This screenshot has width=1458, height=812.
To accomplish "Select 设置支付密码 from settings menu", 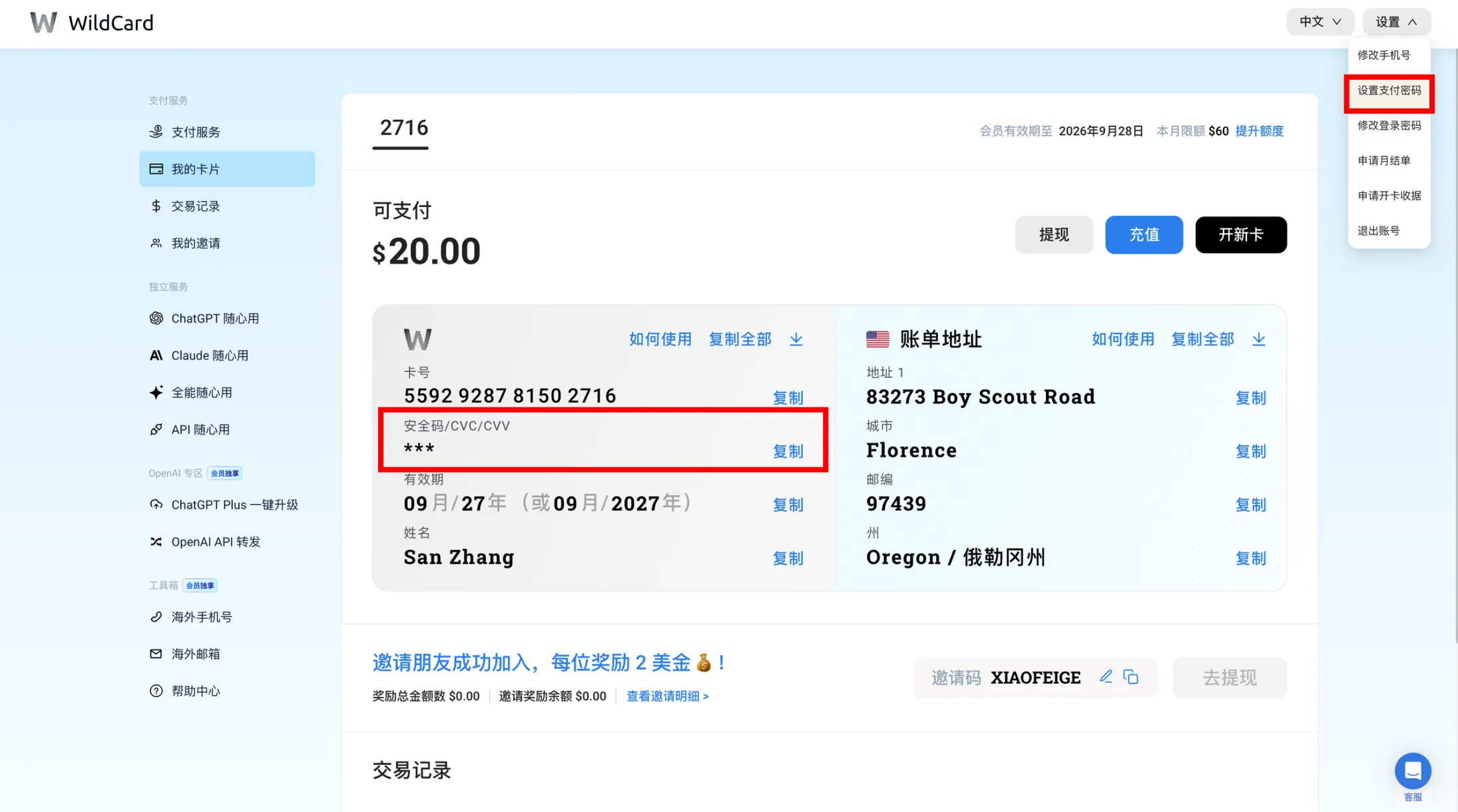I will [1389, 91].
